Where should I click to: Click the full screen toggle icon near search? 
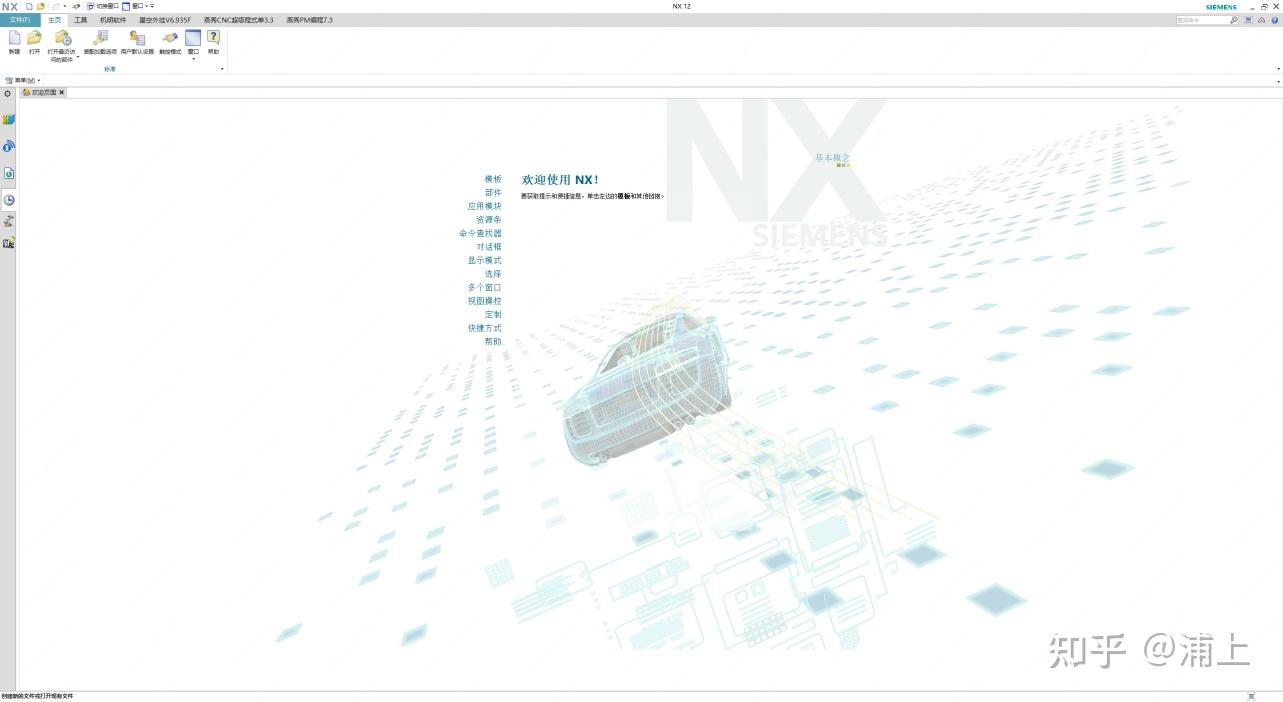click(1248, 20)
